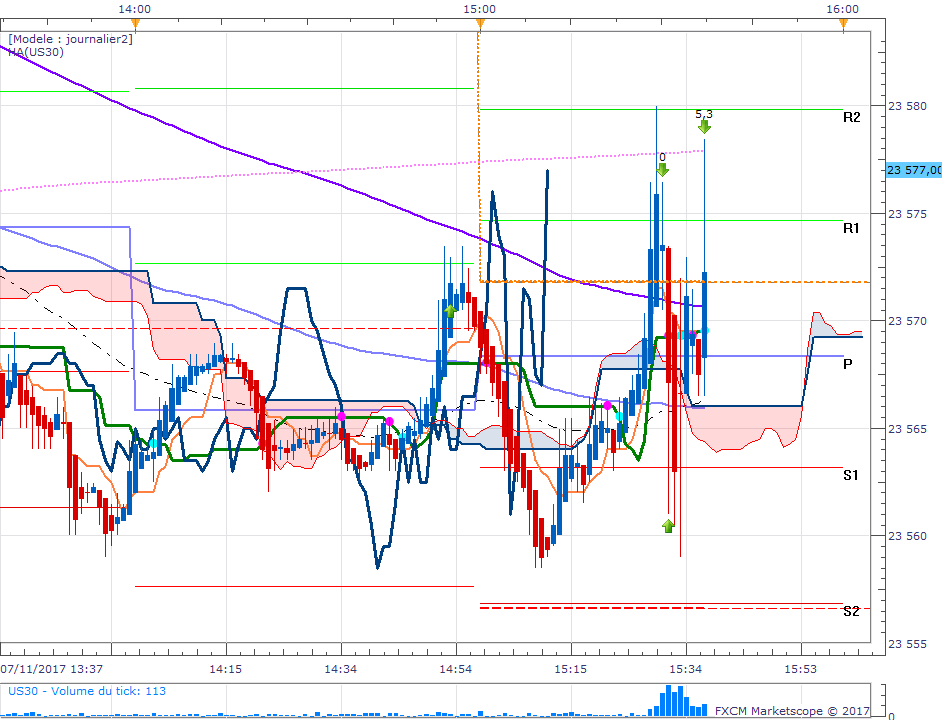
Task: Select the HA(US30) indicator label
Action: pyautogui.click(x=36, y=52)
